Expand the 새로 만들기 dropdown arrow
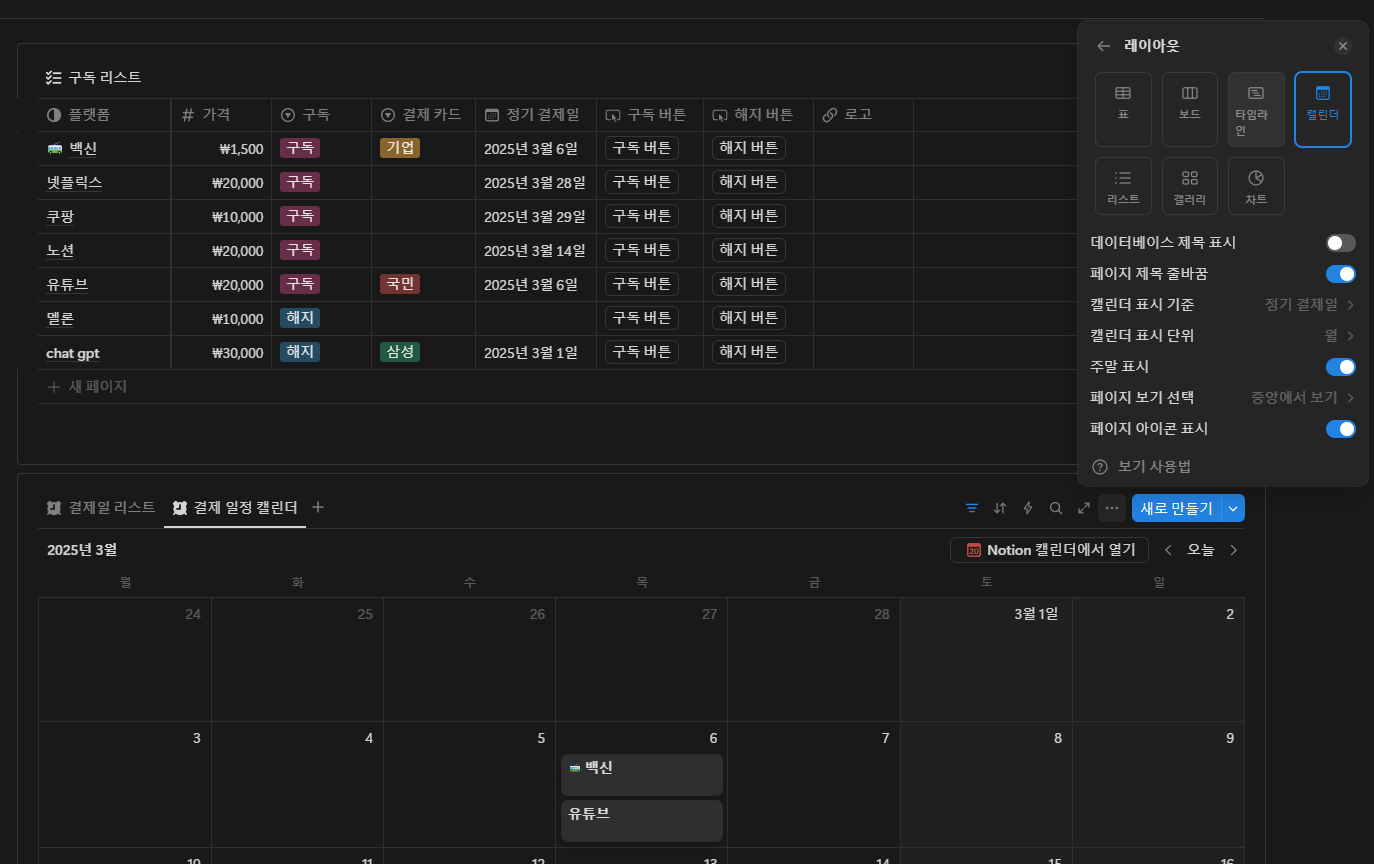The image size is (1374, 864). pos(1234,508)
